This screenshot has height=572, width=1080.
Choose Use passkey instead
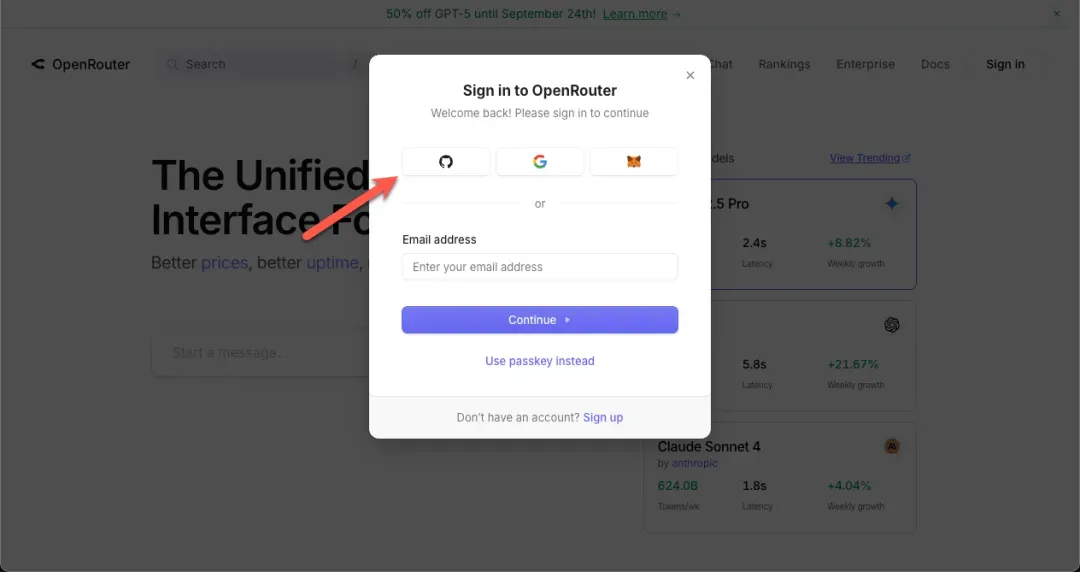pyautogui.click(x=540, y=361)
